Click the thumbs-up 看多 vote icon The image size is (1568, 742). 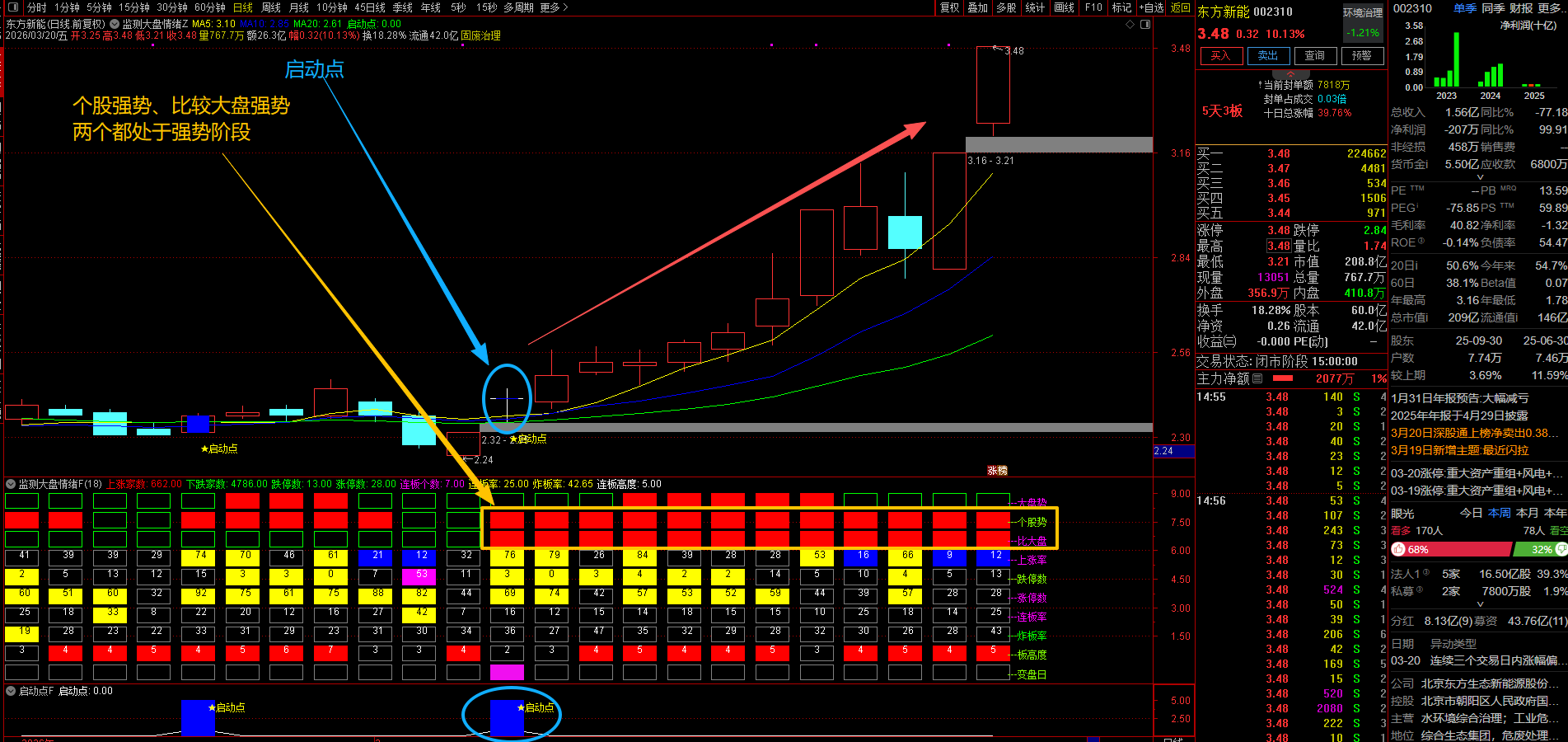pyautogui.click(x=1398, y=549)
